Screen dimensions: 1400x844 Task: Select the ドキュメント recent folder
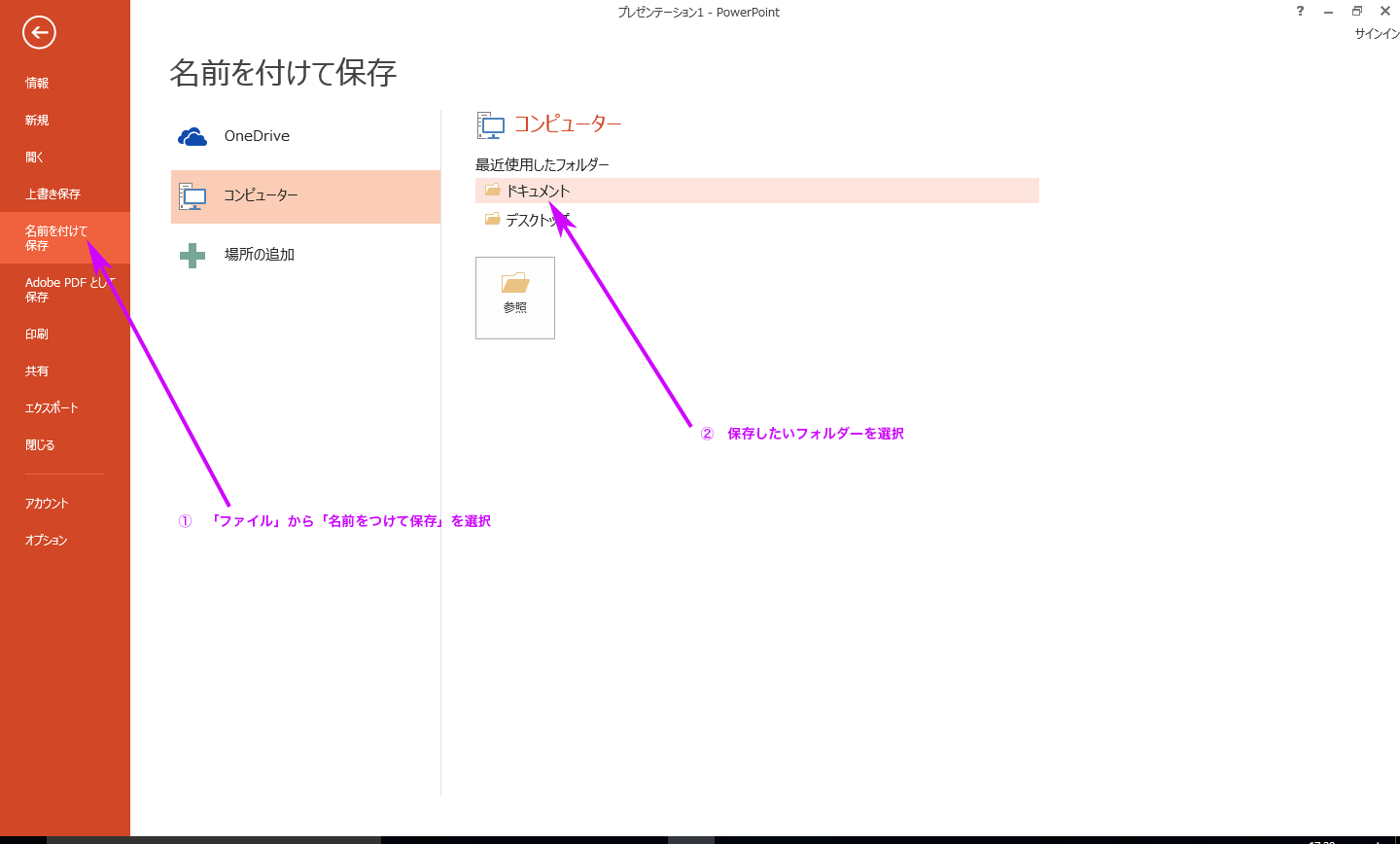click(x=757, y=191)
